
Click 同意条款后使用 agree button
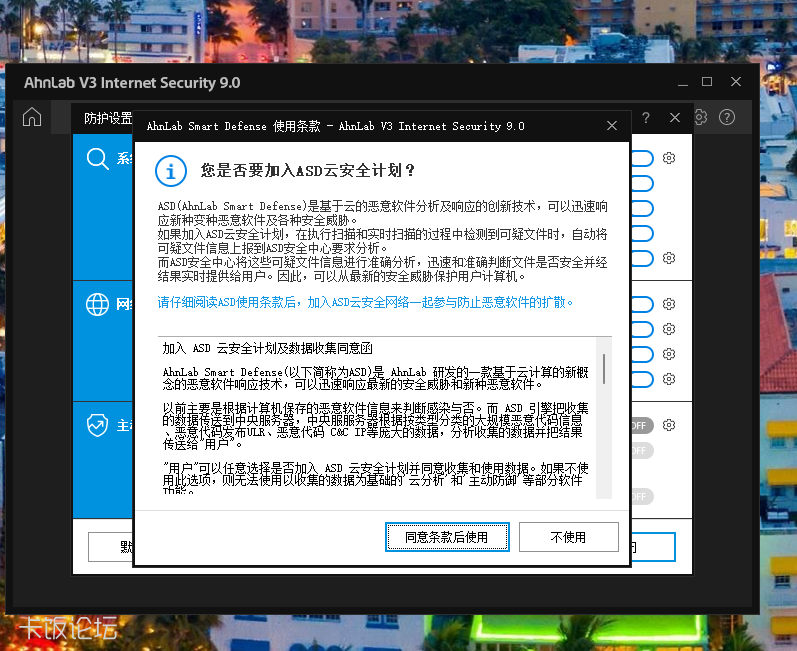point(447,537)
